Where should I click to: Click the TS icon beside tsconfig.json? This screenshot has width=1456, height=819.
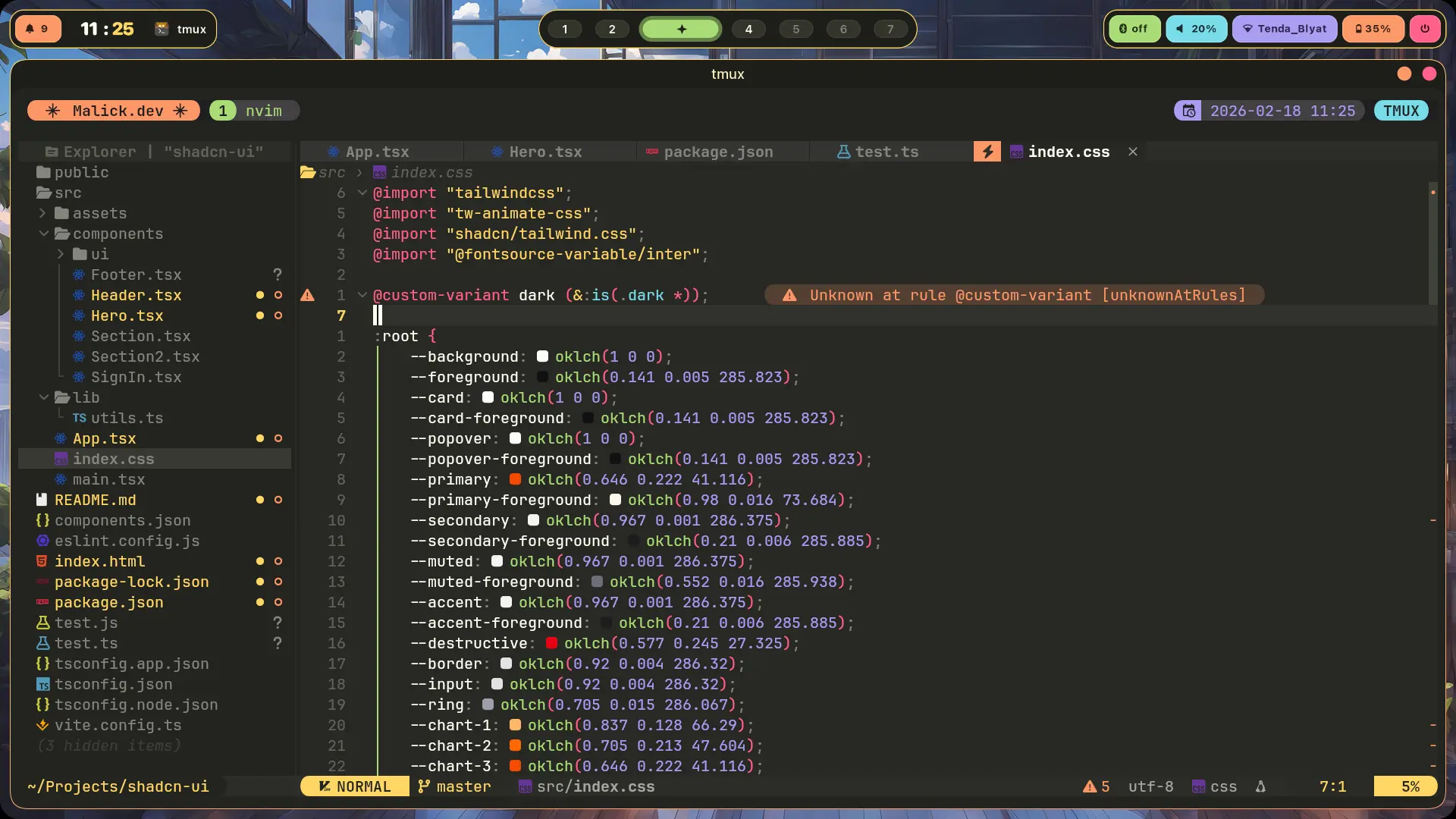[x=42, y=684]
